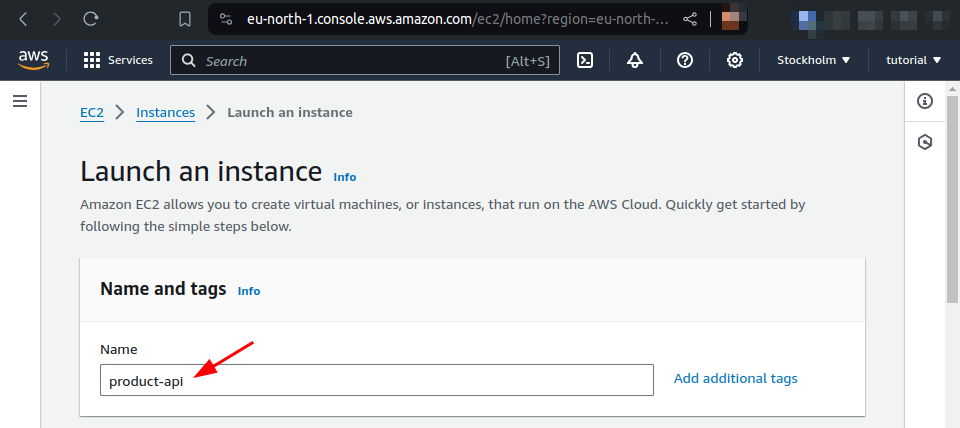Open the Stockholm region dropdown

[x=814, y=60]
